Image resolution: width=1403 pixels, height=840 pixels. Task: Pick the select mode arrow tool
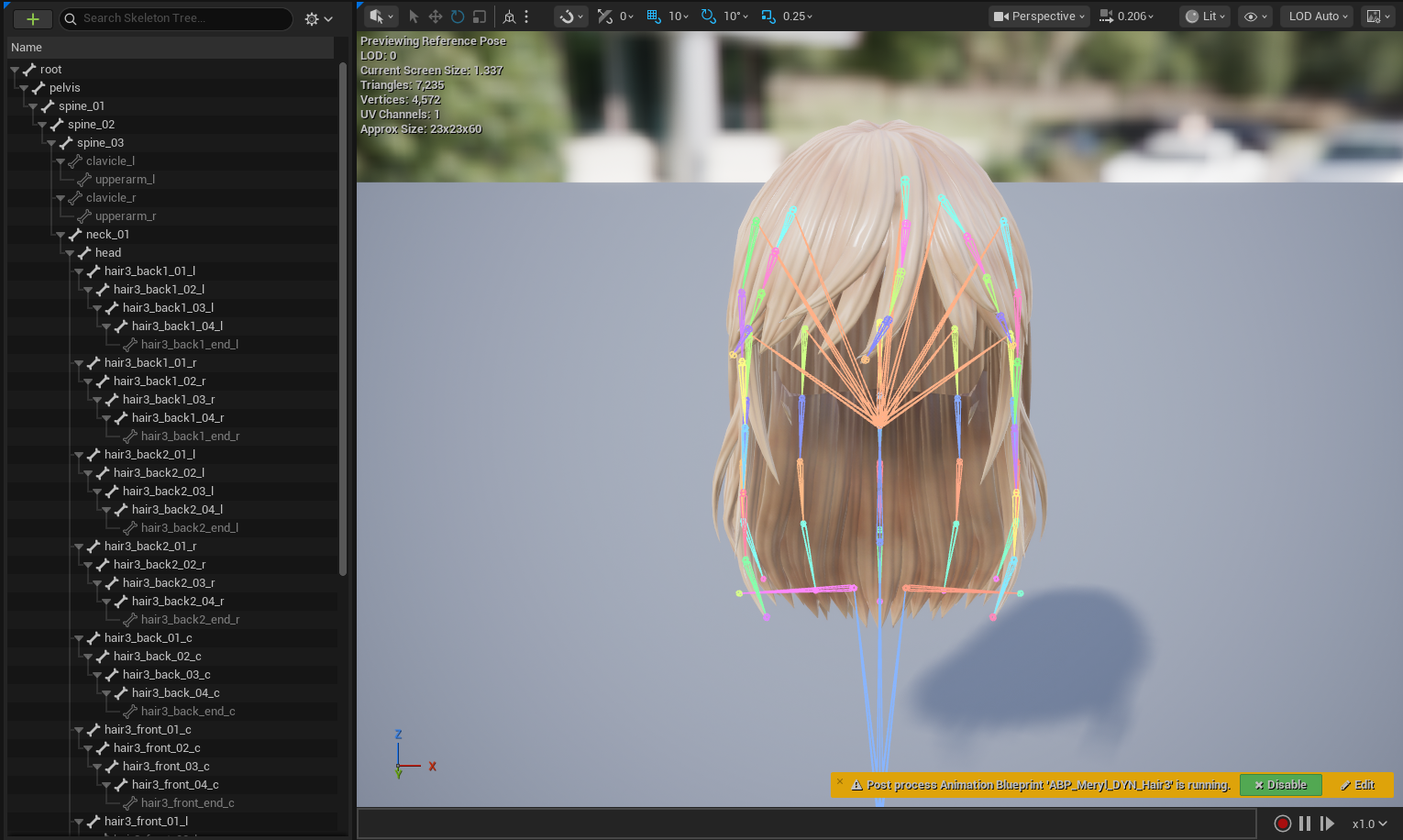click(414, 17)
